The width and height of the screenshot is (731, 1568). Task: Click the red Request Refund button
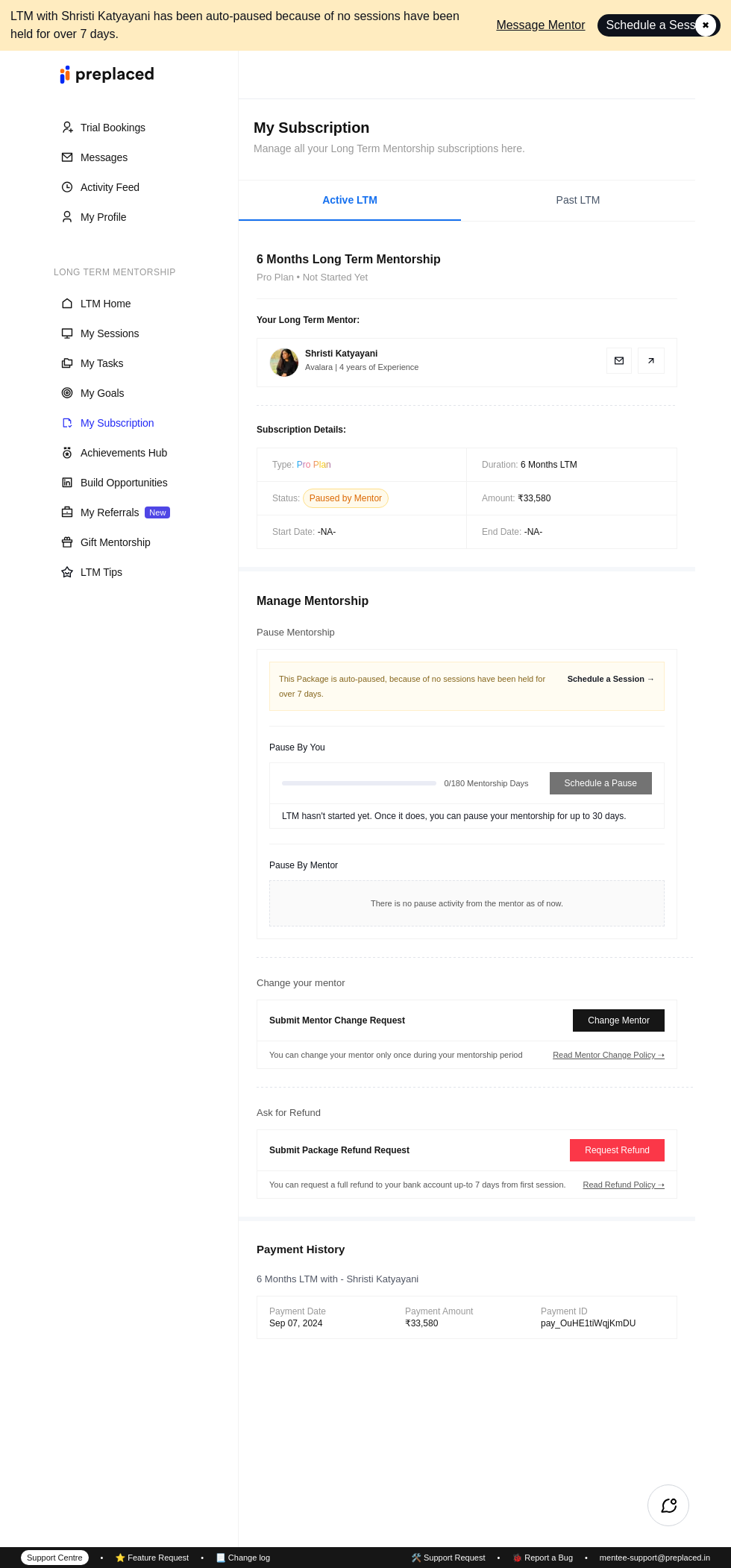617,1150
